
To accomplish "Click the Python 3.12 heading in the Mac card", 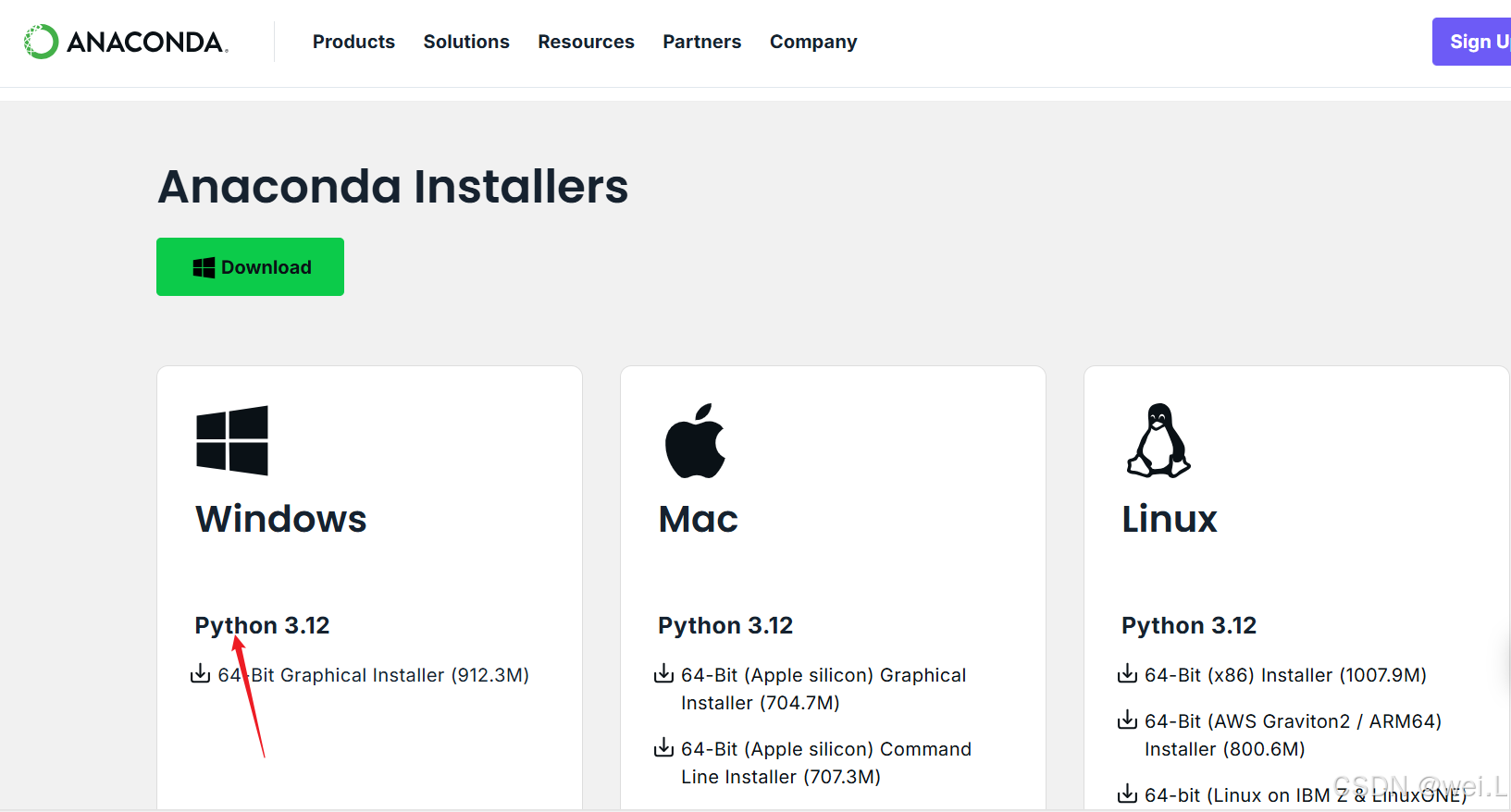I will pyautogui.click(x=725, y=626).
